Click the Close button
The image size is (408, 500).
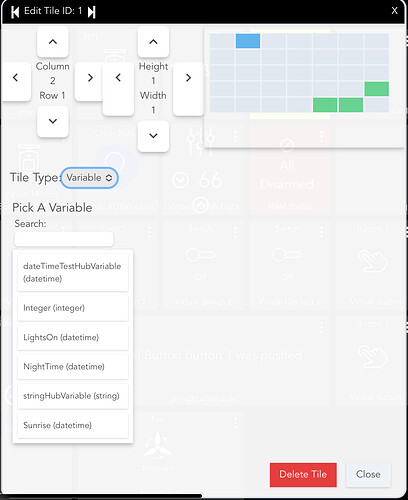pos(368,474)
